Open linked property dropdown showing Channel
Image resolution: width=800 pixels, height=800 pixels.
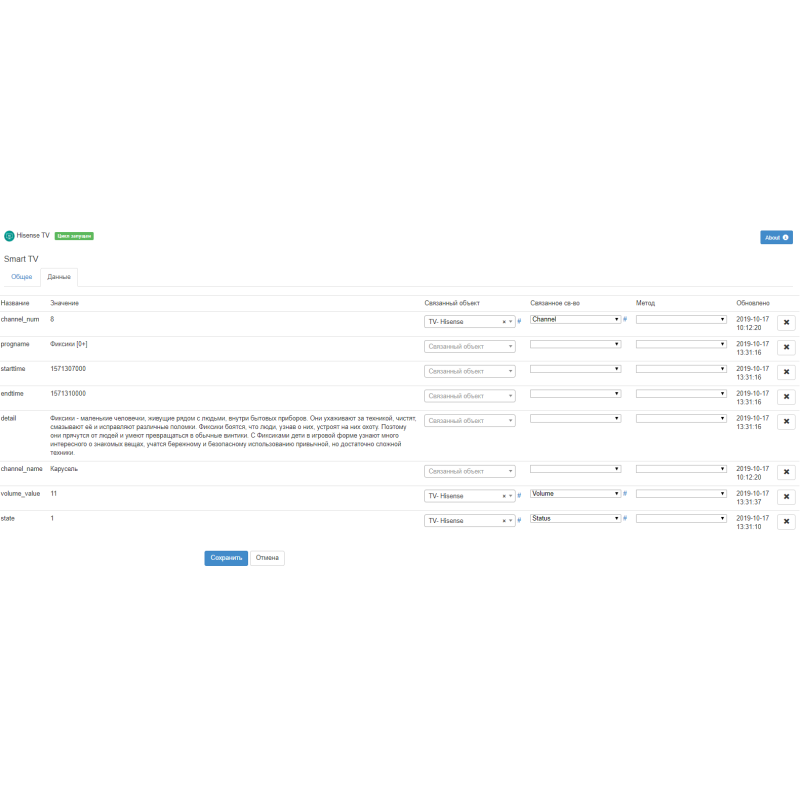[575, 319]
